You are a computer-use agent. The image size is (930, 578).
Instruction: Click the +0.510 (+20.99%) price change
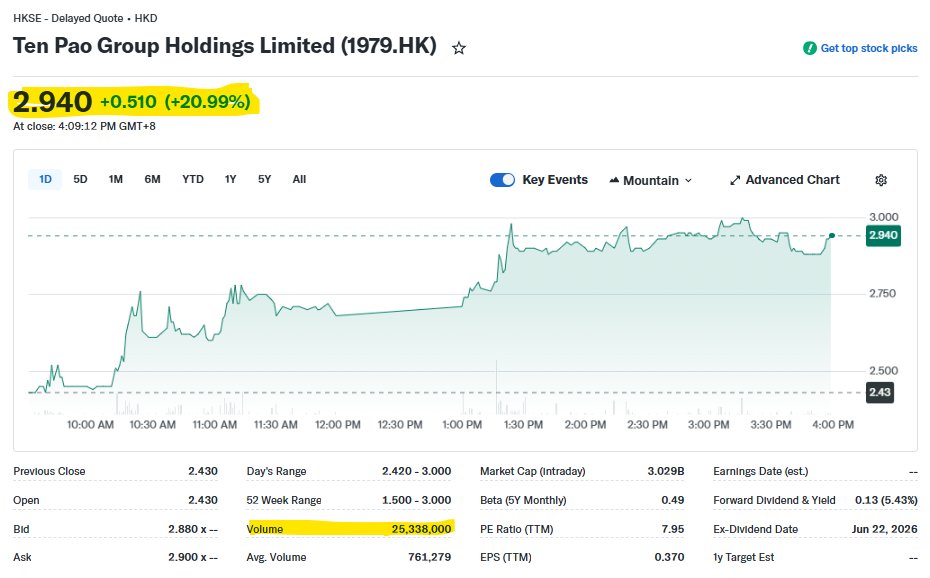point(175,102)
